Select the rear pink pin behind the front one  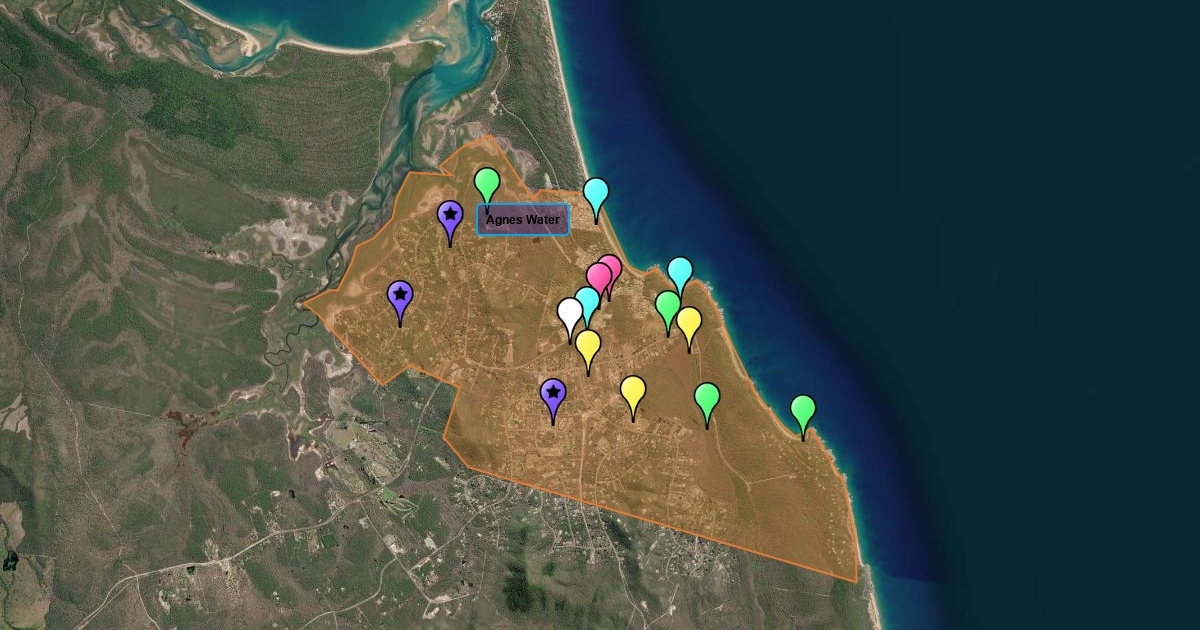(x=612, y=266)
